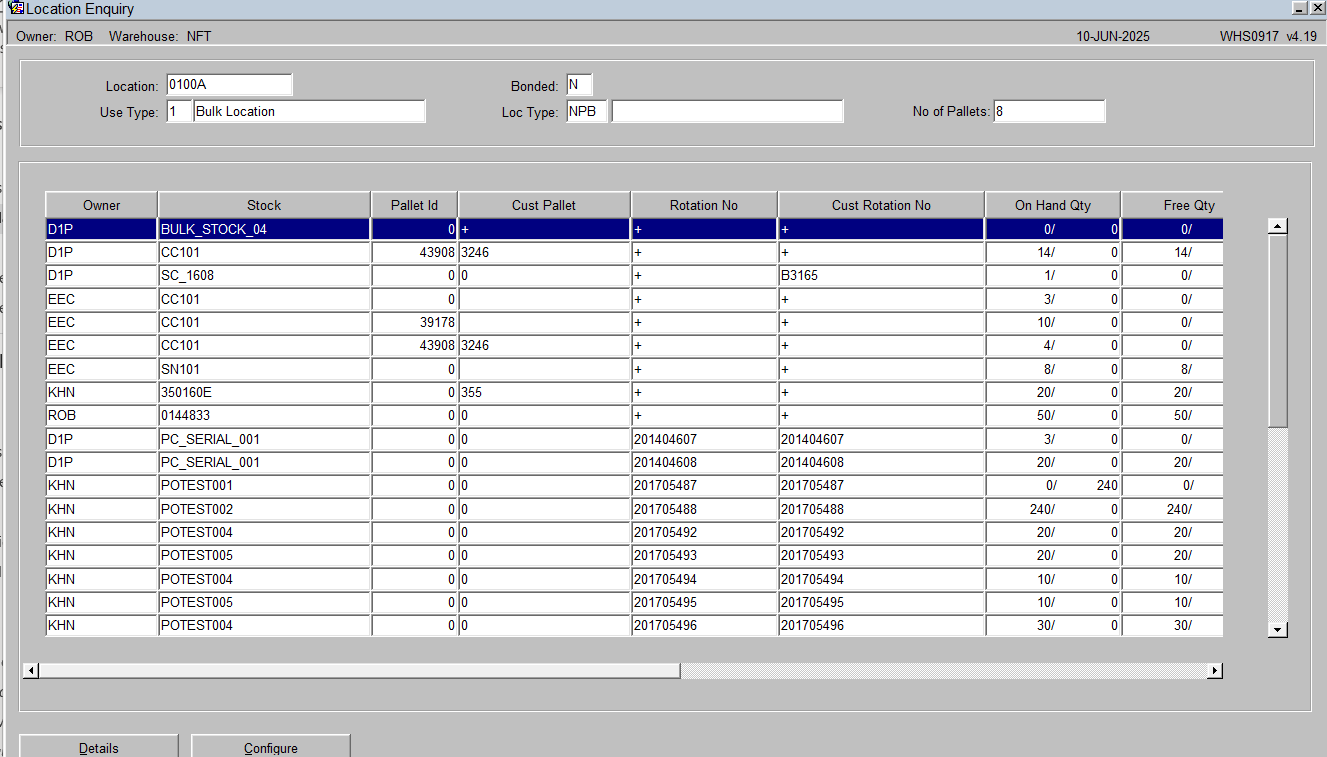Select the POTEST002 stock cell
The image size is (1327, 757).
click(264, 509)
